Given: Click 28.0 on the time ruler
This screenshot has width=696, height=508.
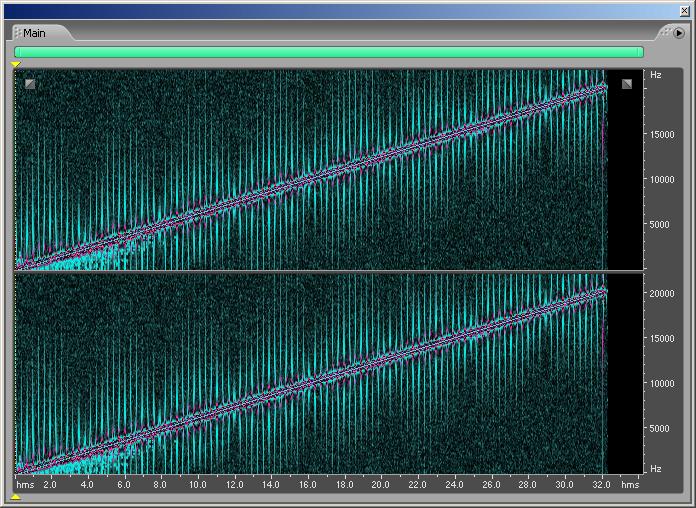Looking at the screenshot, I should point(528,484).
